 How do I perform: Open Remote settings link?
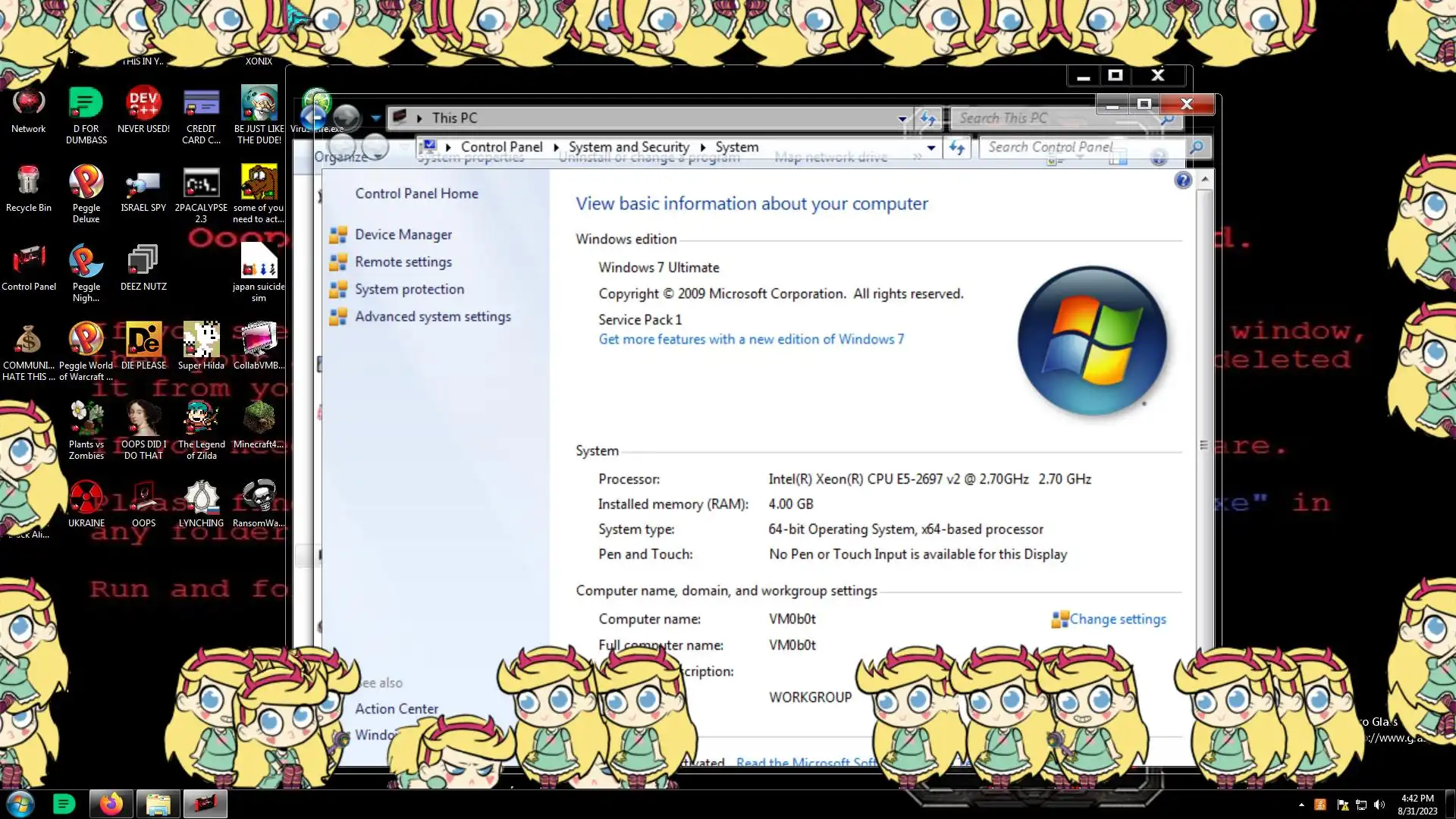403,262
